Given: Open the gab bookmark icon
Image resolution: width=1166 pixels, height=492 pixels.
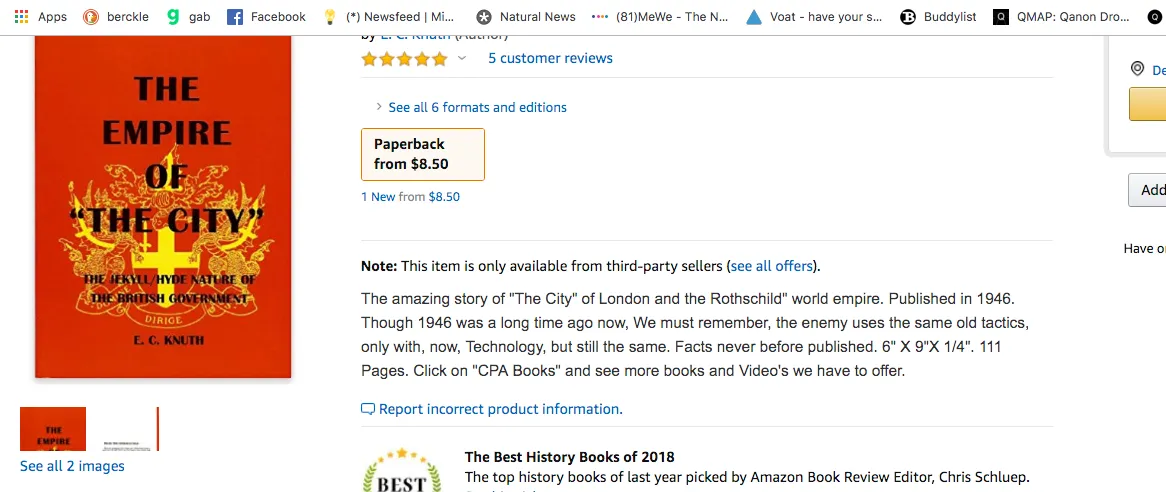Looking at the screenshot, I should (x=173, y=16).
